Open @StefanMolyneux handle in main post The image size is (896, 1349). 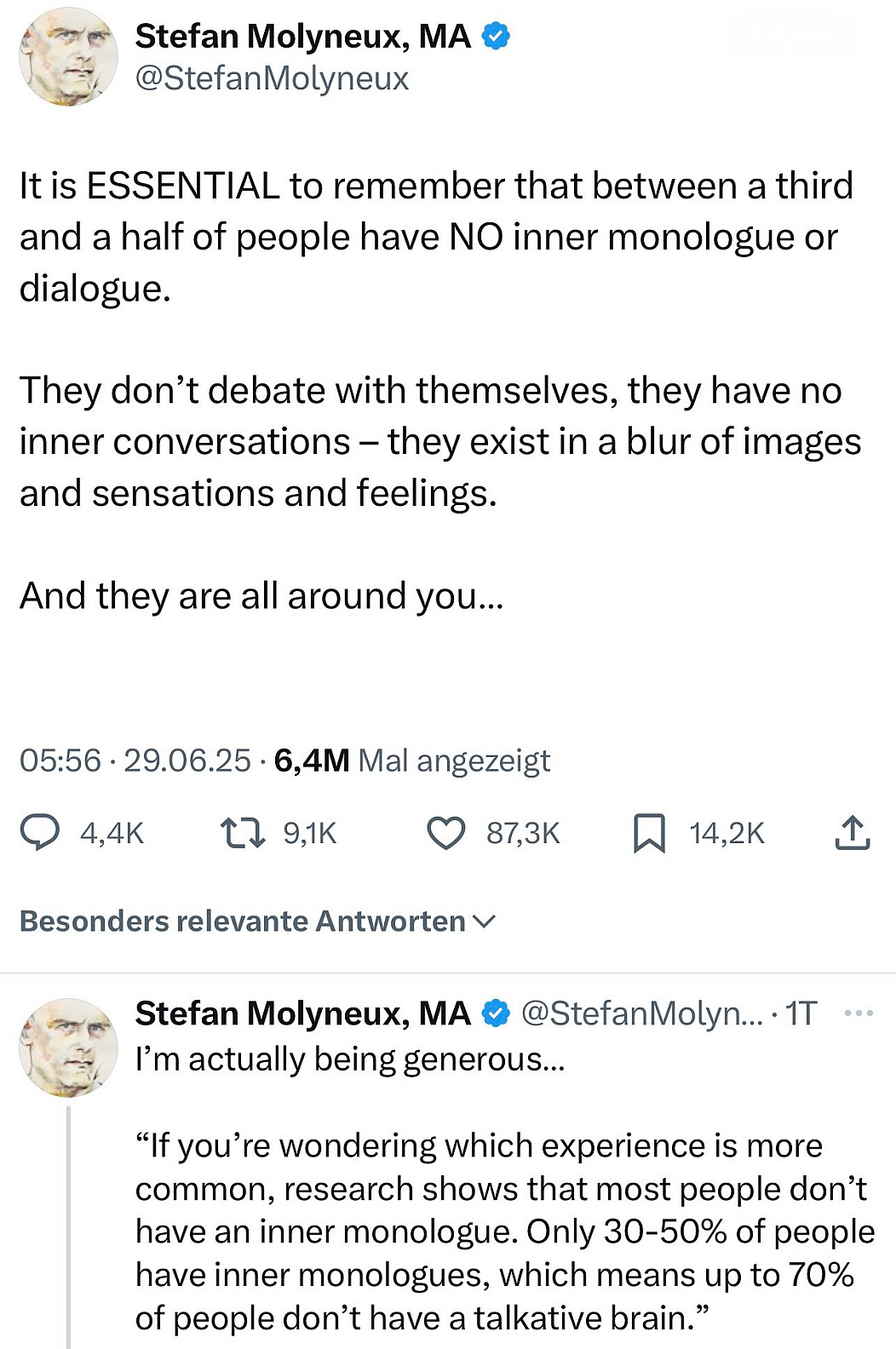[273, 78]
